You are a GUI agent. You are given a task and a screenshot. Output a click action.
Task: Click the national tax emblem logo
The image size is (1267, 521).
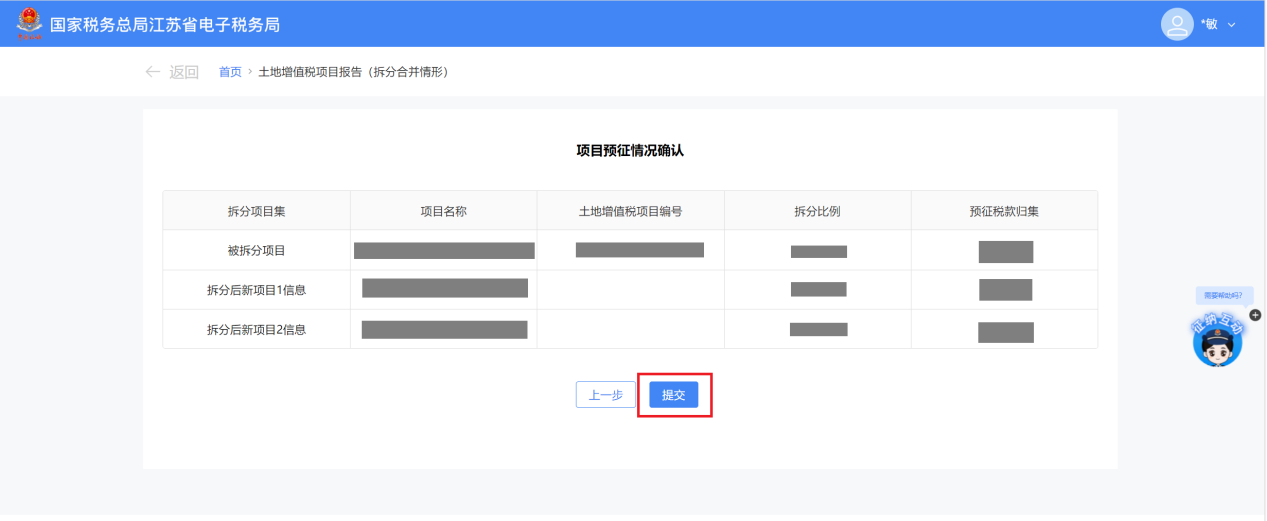point(30,23)
